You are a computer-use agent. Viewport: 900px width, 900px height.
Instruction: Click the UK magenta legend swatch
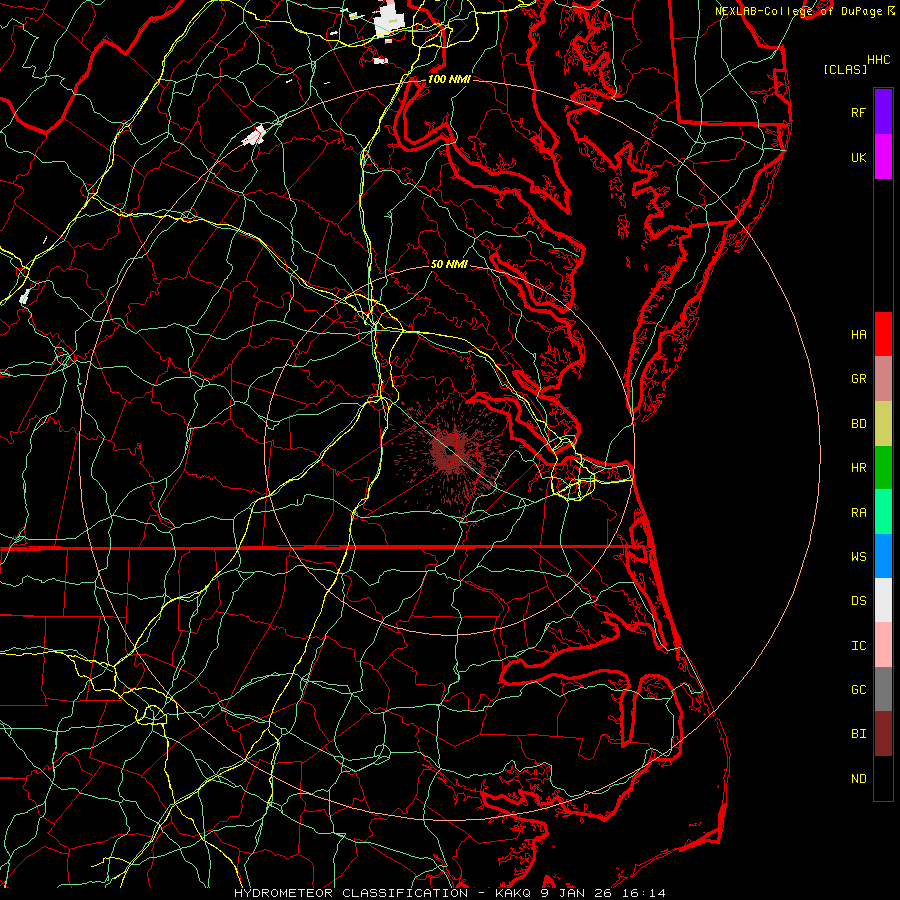(883, 157)
